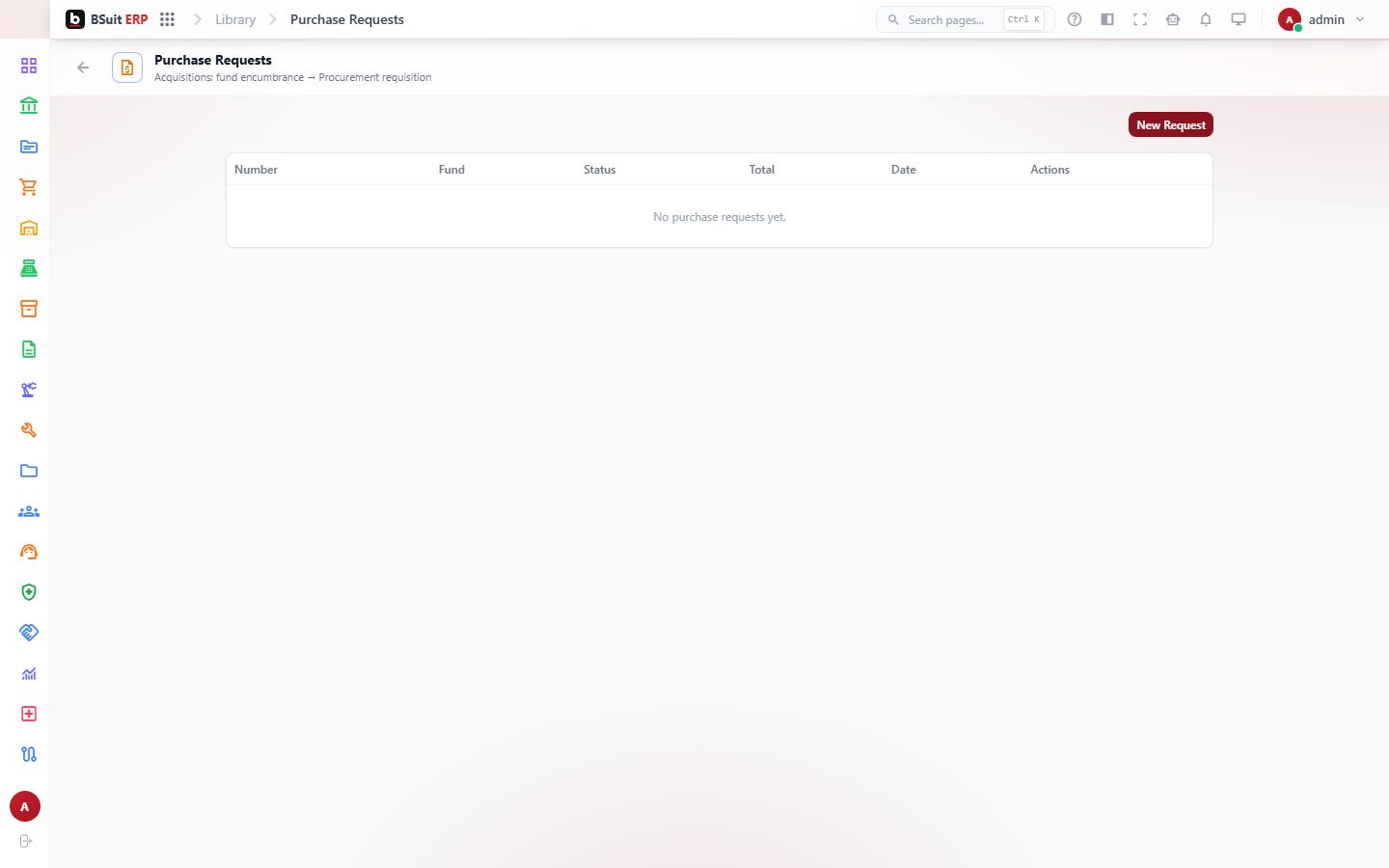
Task: Open the archive box module in sidebar
Action: pyautogui.click(x=29, y=309)
